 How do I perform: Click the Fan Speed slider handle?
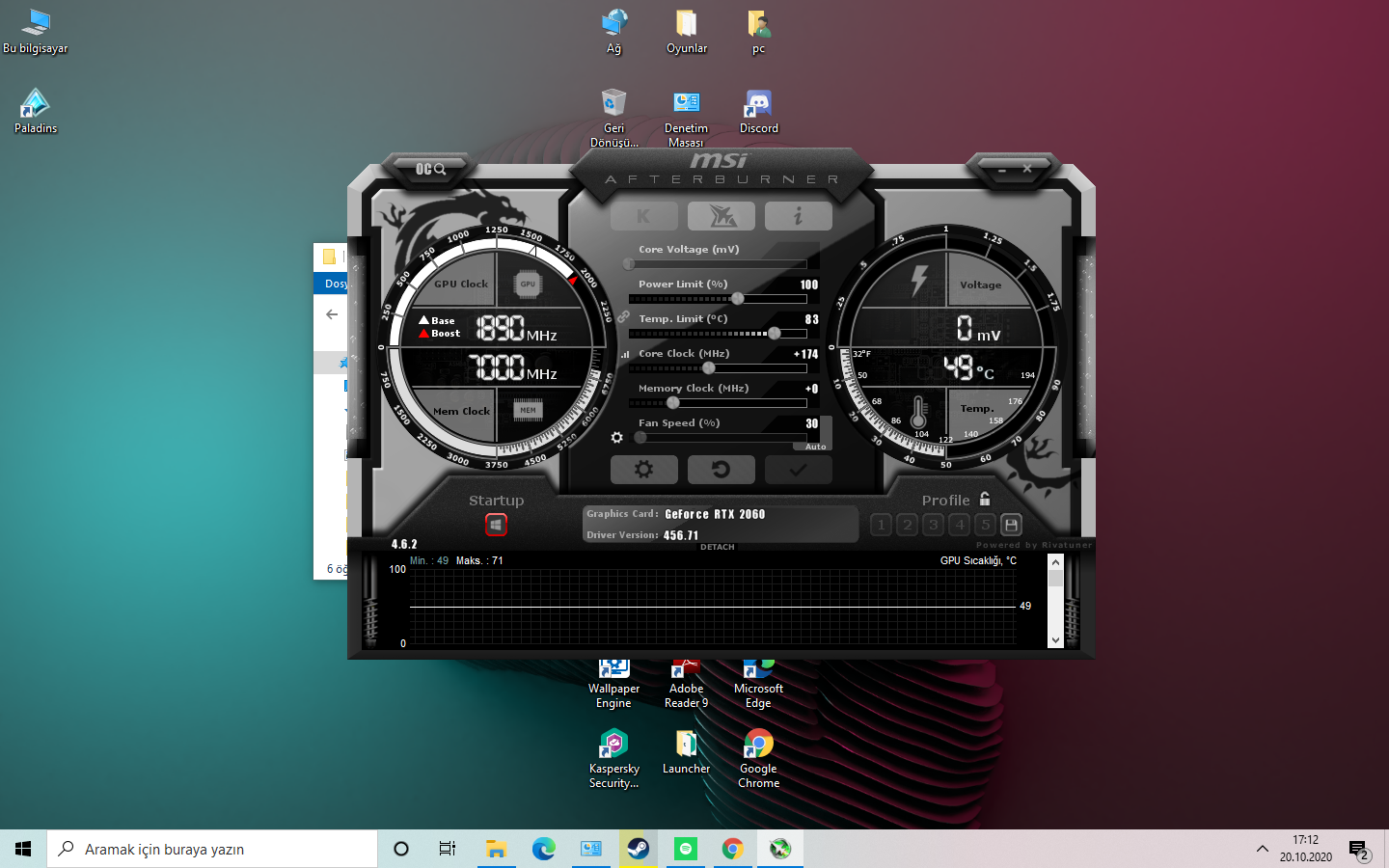click(x=640, y=437)
